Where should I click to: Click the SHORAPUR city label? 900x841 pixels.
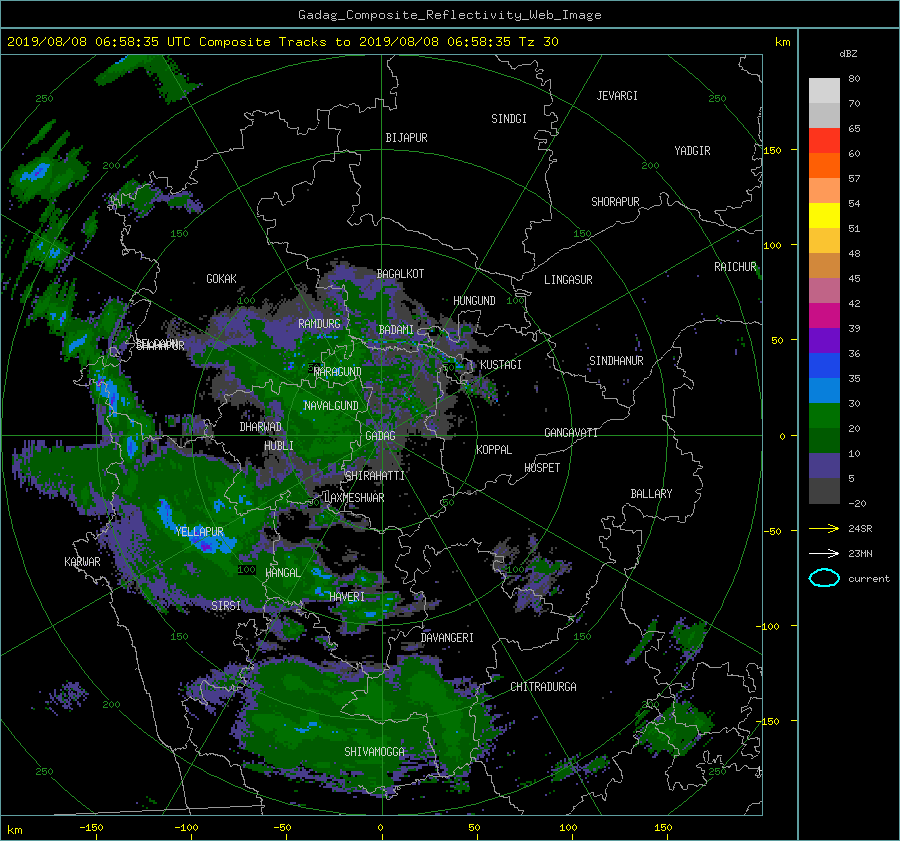[615, 202]
